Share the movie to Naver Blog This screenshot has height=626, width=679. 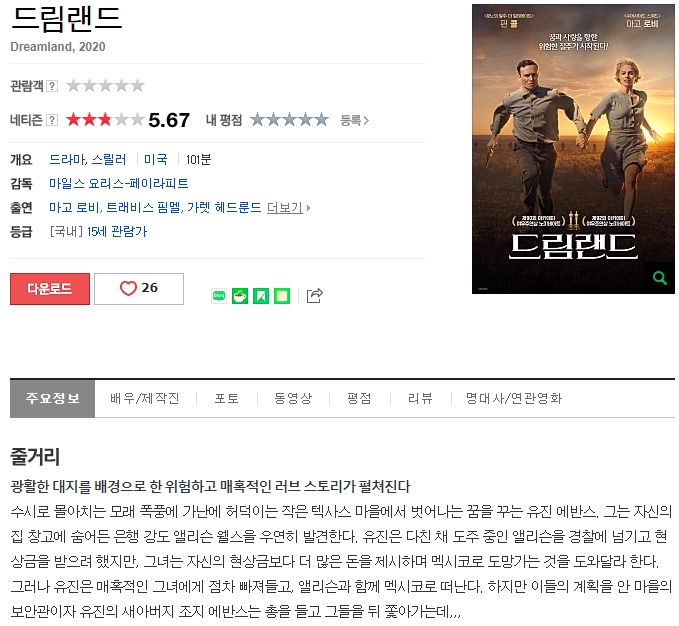tap(219, 296)
